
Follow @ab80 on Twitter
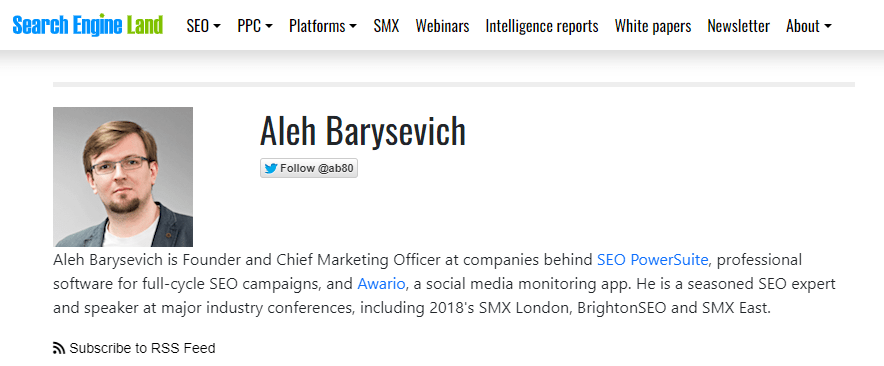[309, 169]
